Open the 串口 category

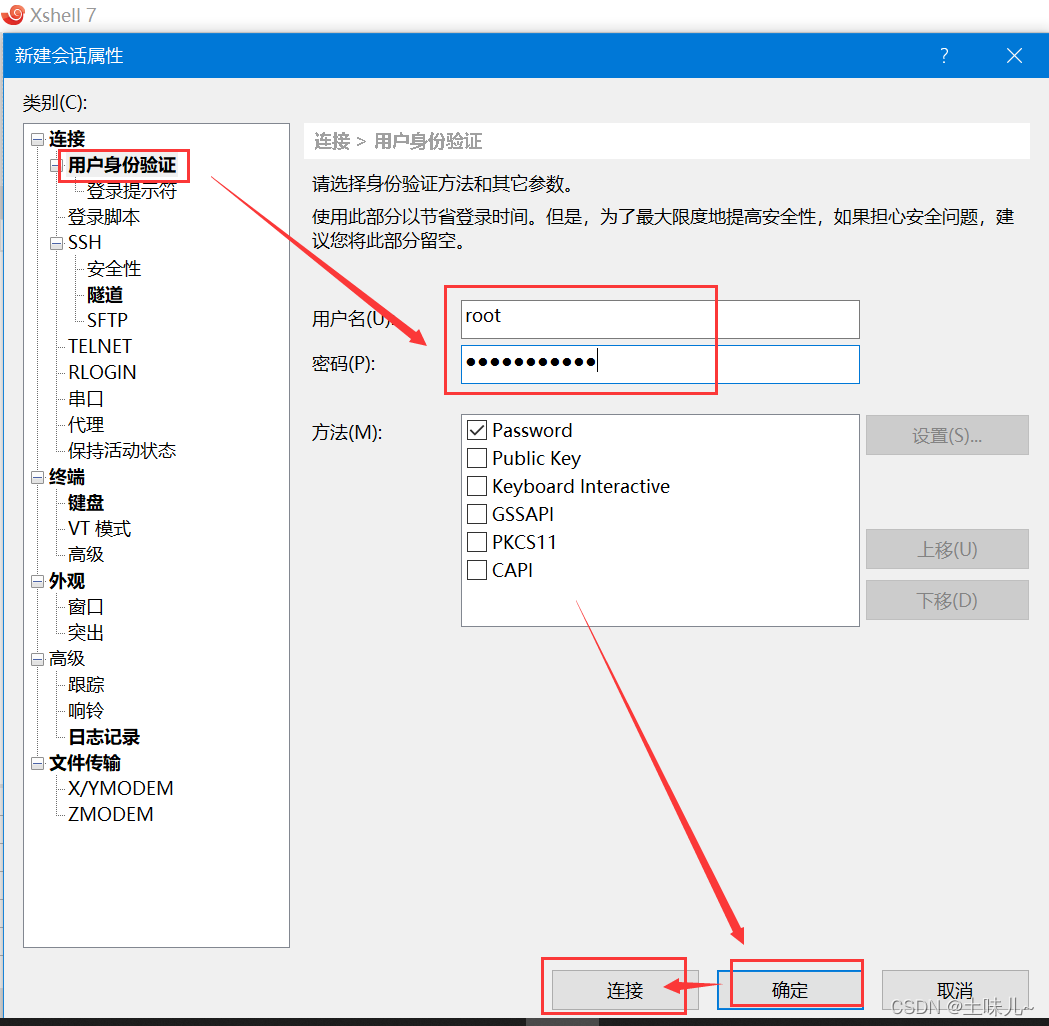(x=86, y=399)
